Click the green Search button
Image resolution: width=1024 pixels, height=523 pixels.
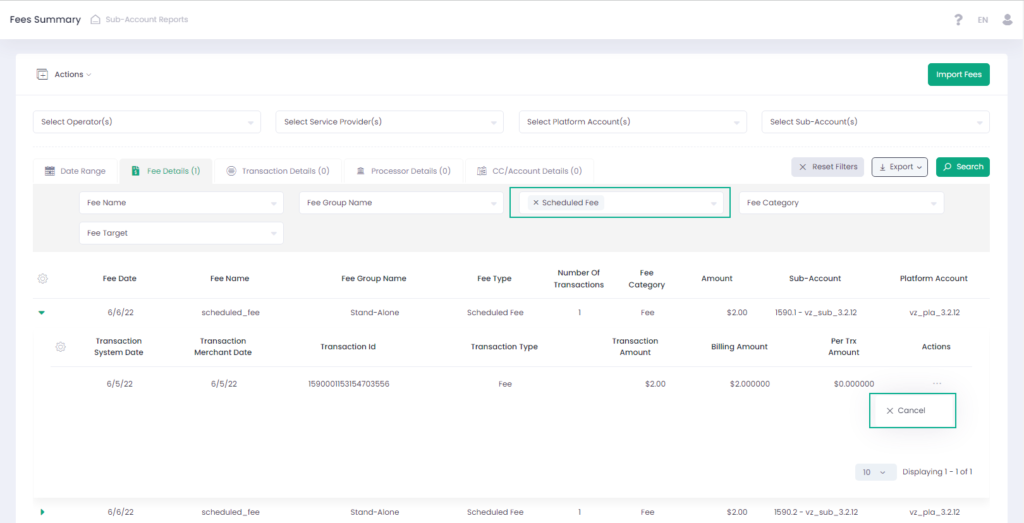pos(962,167)
